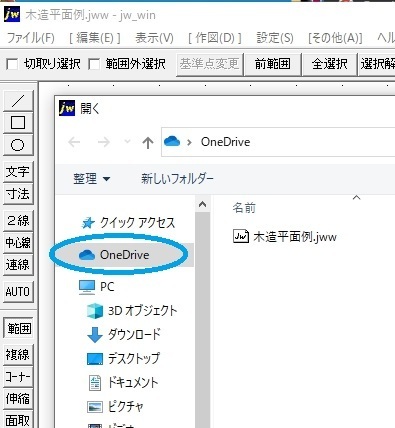Open the その他(A) menu
395x428 pixels.
335,38
